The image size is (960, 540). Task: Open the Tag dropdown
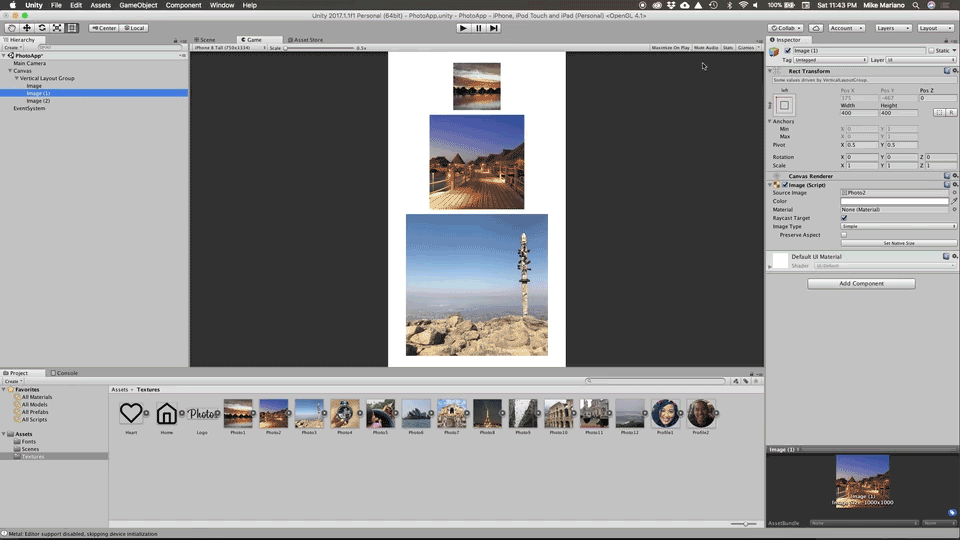[830, 60]
